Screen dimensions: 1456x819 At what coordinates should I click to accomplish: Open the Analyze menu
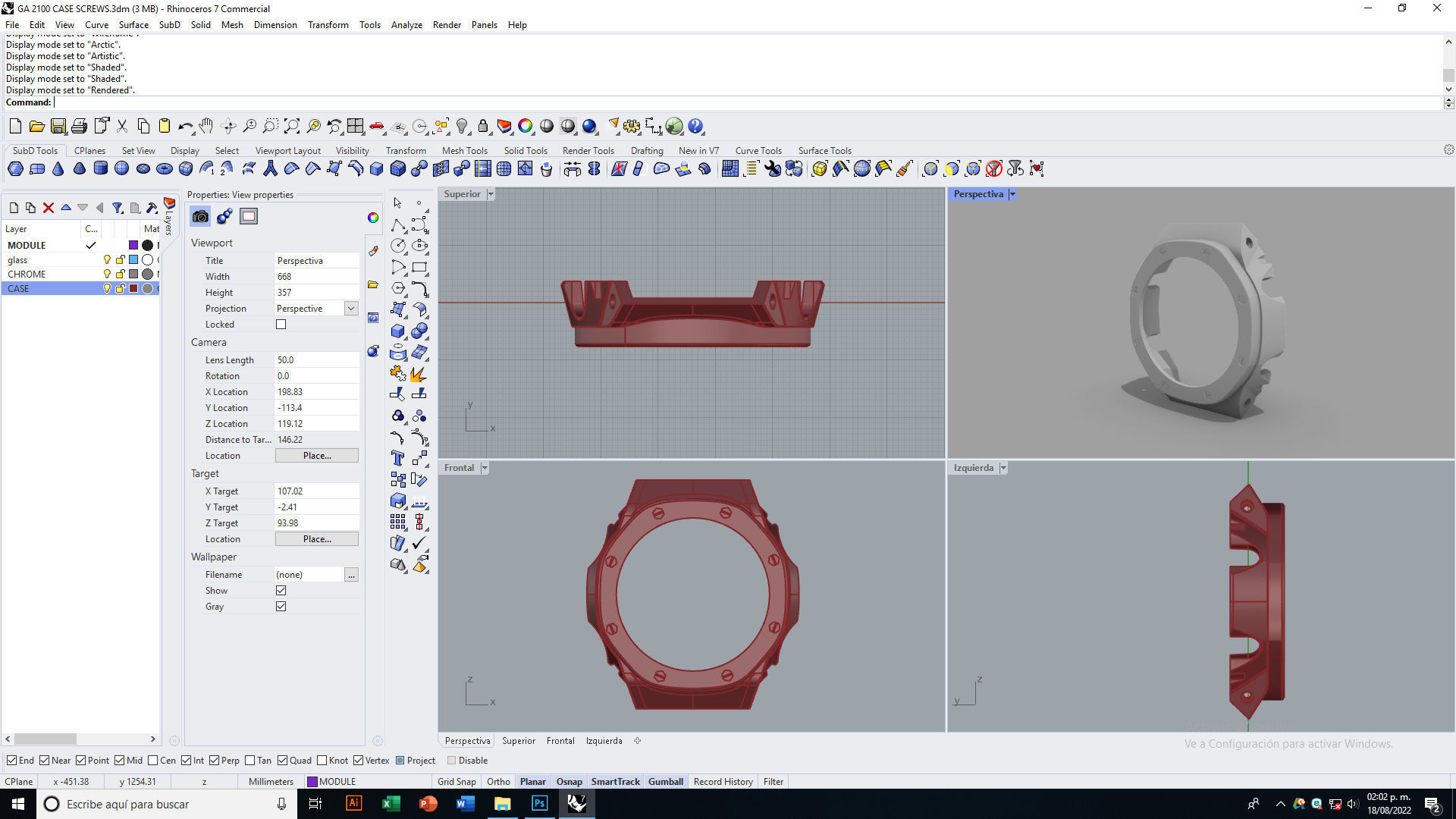tap(406, 25)
